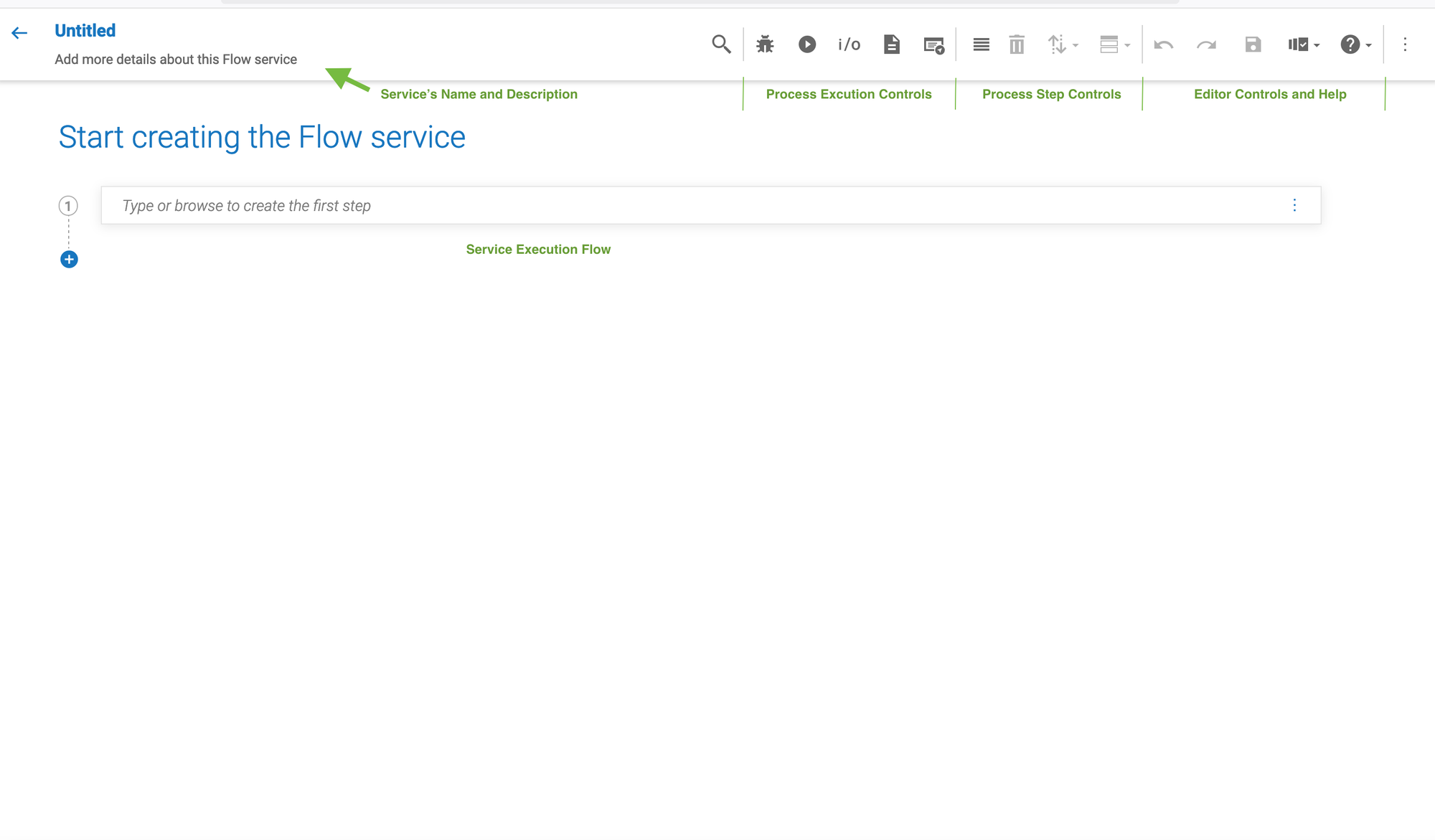Start the debug bug icon
This screenshot has height=840, width=1435.
765,44
